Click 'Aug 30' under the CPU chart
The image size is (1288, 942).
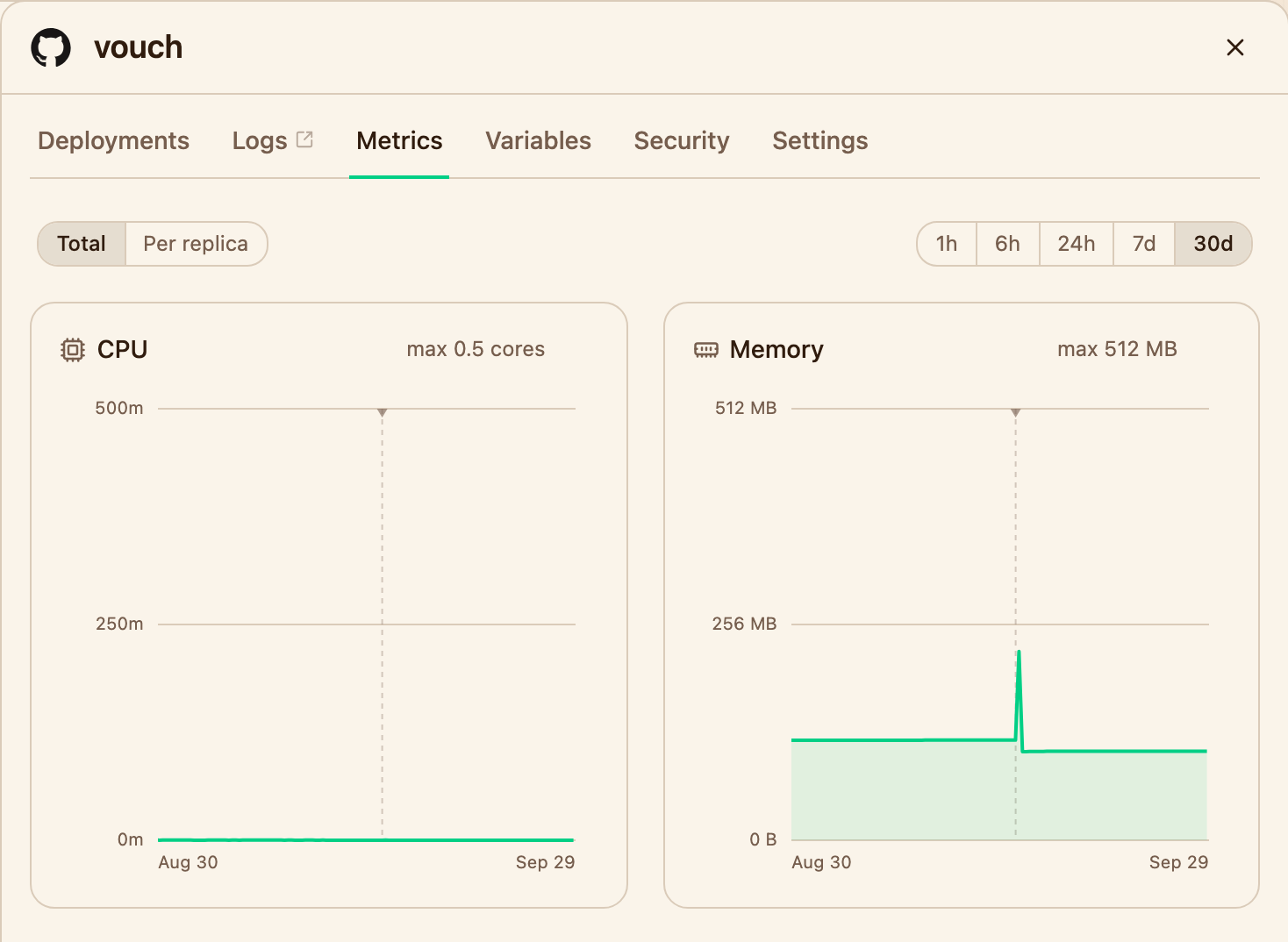(188, 862)
